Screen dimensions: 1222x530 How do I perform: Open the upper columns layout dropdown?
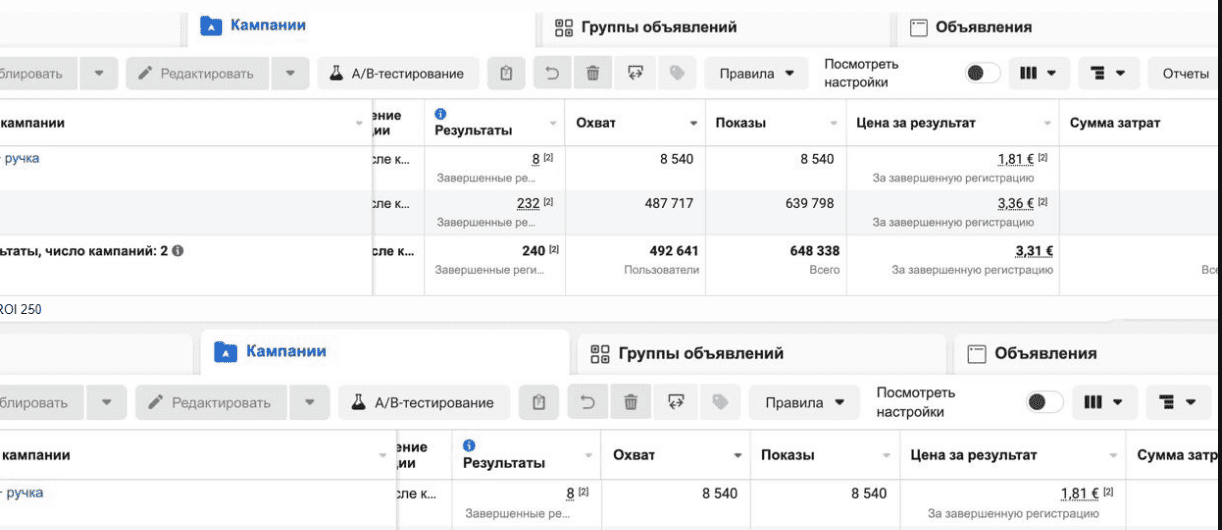(x=1038, y=73)
